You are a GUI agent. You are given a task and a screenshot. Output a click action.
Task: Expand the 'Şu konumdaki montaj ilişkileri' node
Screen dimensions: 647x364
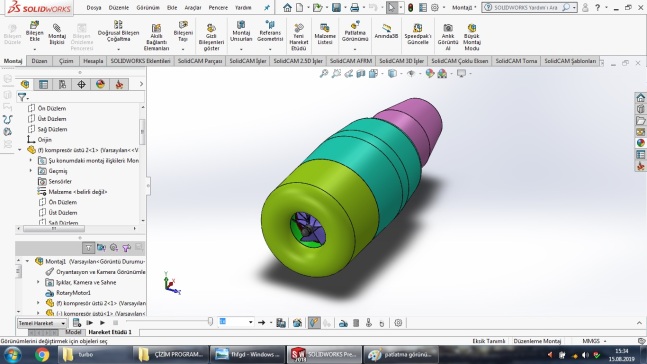(x=31, y=161)
